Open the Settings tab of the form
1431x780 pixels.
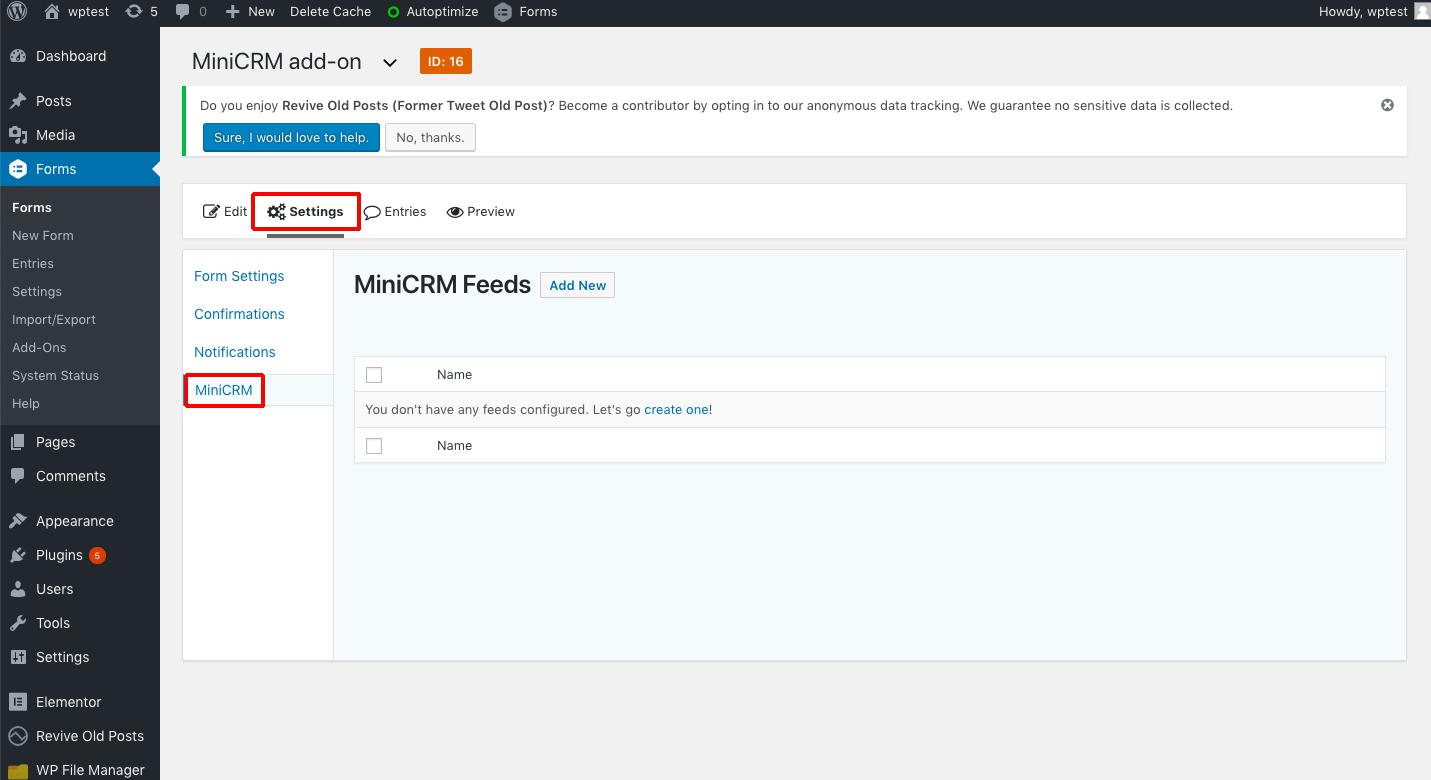pos(305,211)
